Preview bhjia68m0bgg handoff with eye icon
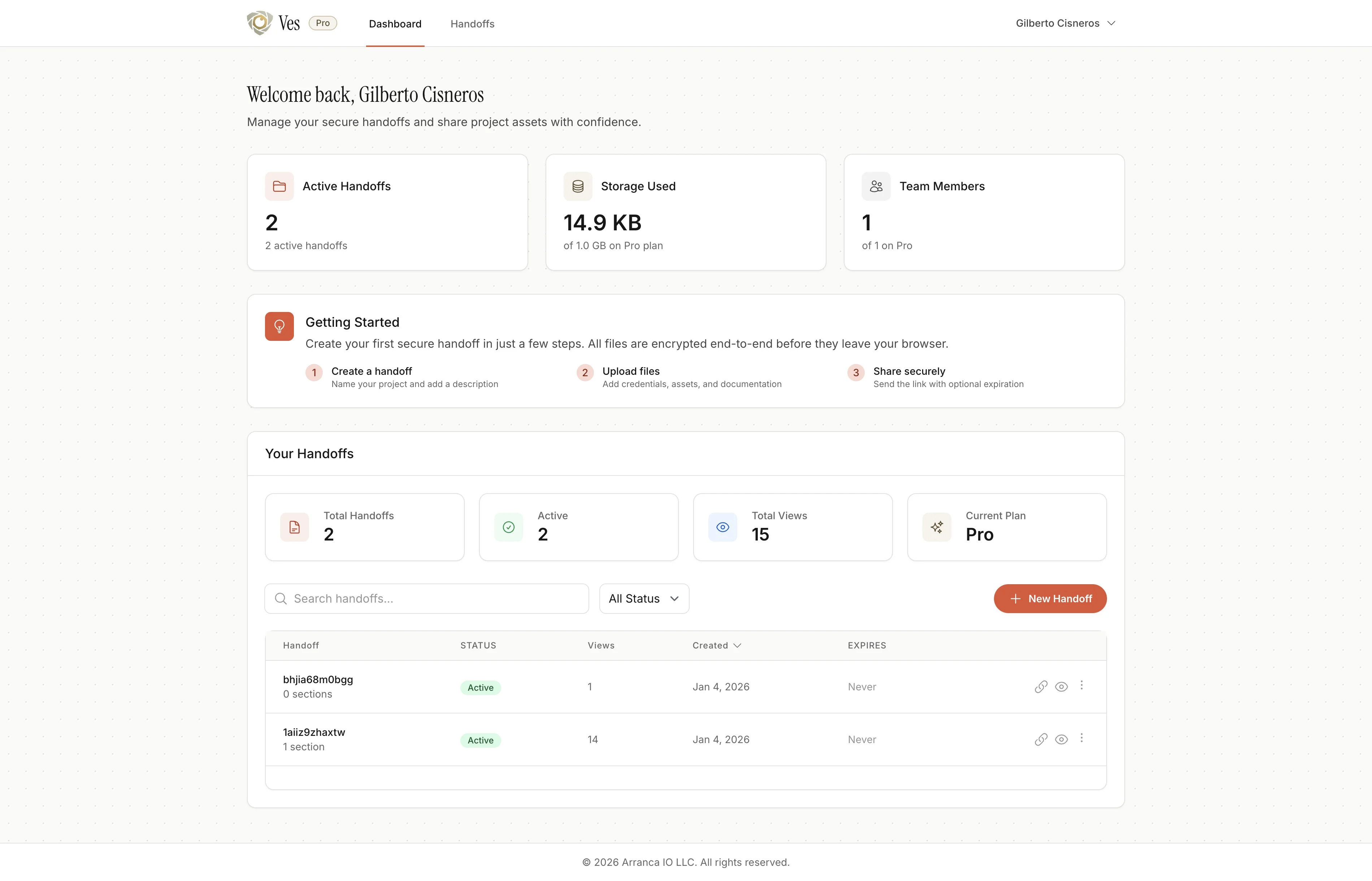The width and height of the screenshot is (1372, 881). point(1061,686)
